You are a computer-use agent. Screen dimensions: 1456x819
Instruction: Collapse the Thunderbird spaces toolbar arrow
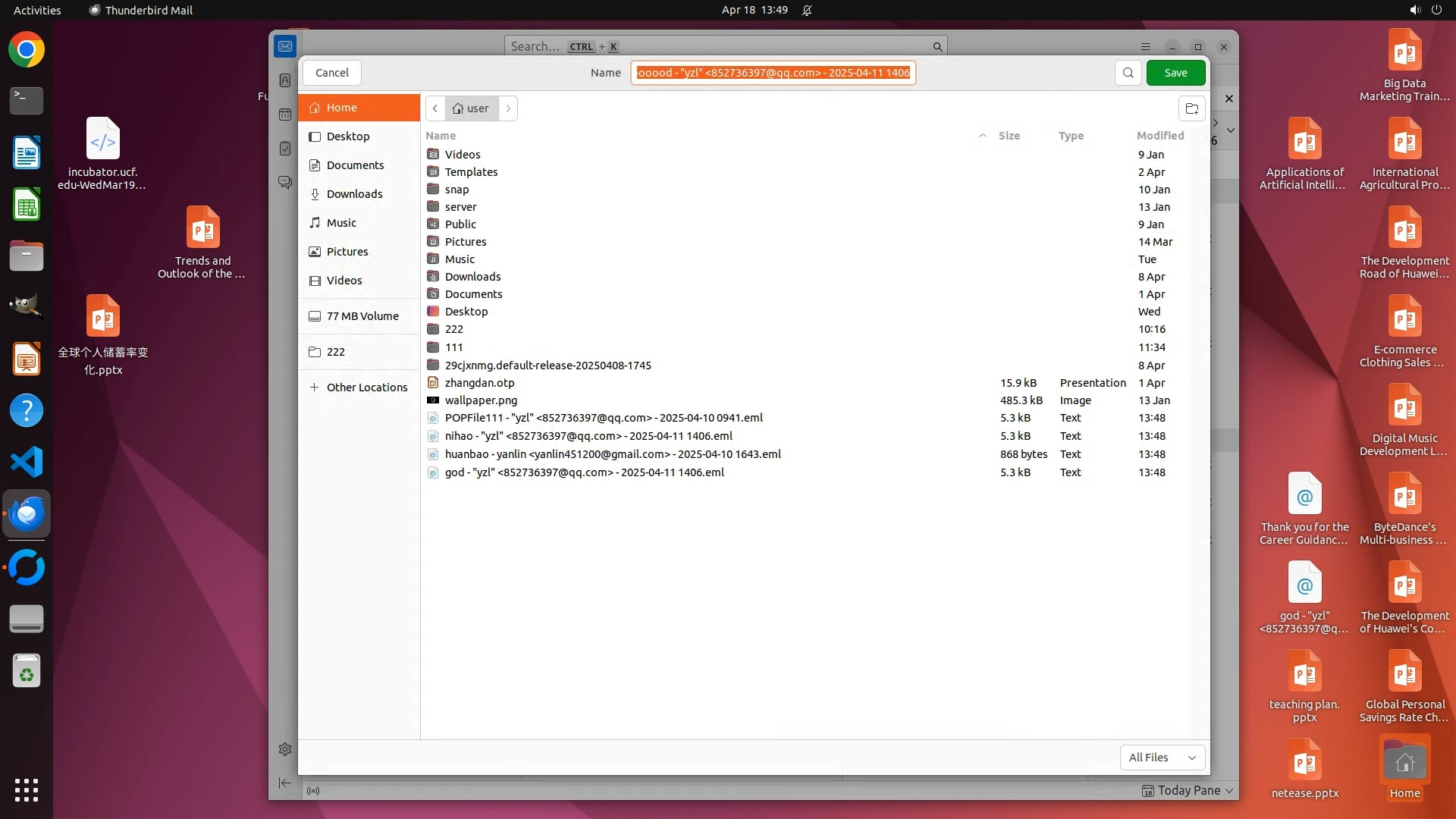click(285, 783)
